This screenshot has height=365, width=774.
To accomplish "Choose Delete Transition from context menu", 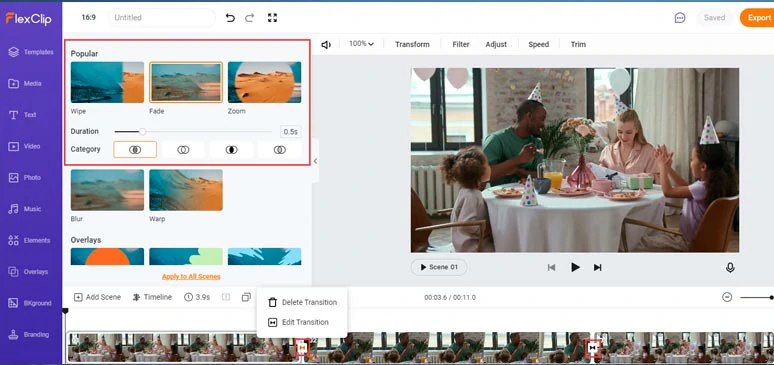I will click(x=303, y=302).
